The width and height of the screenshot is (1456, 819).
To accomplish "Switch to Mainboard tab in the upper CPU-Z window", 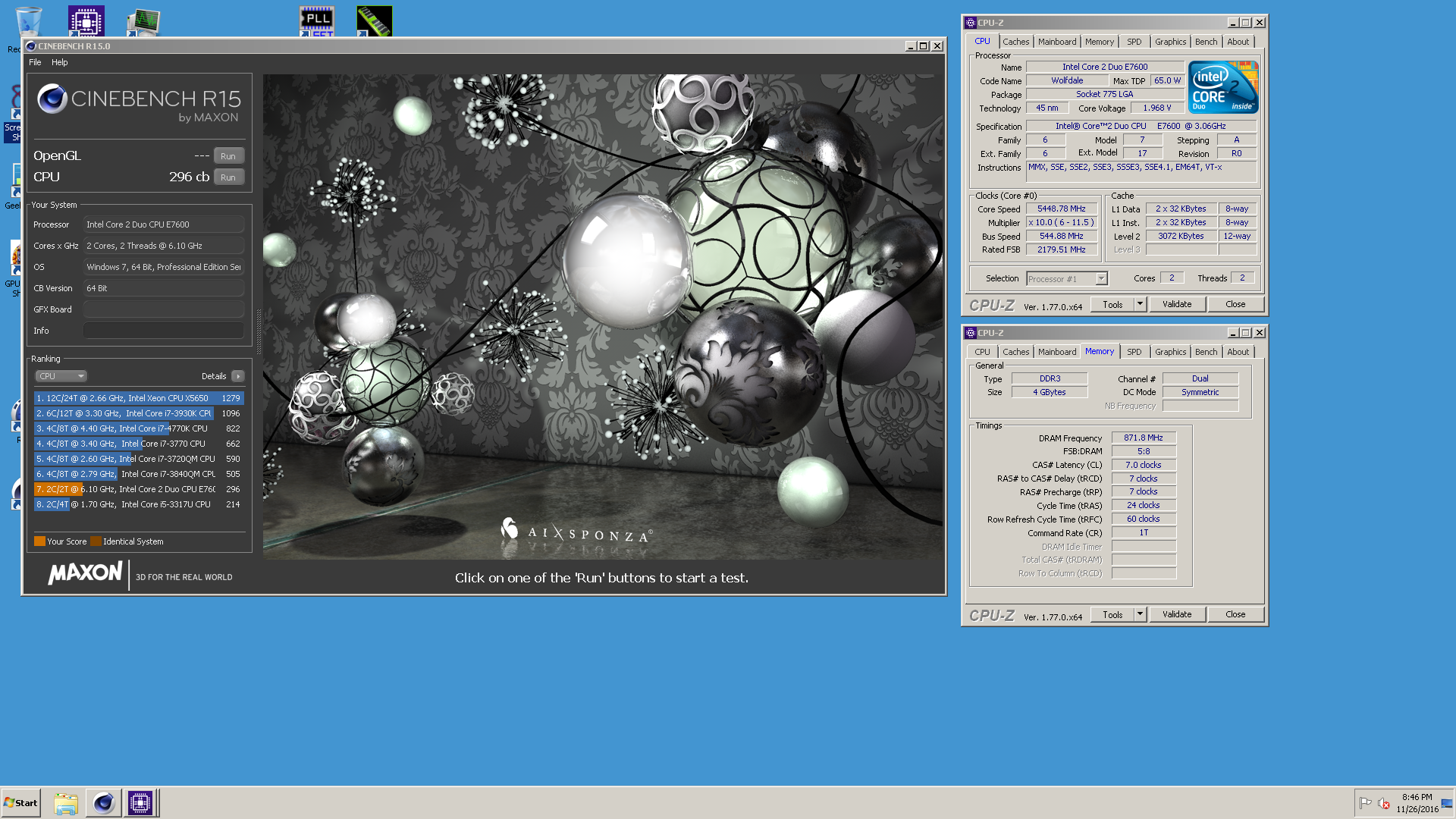I will [1057, 42].
